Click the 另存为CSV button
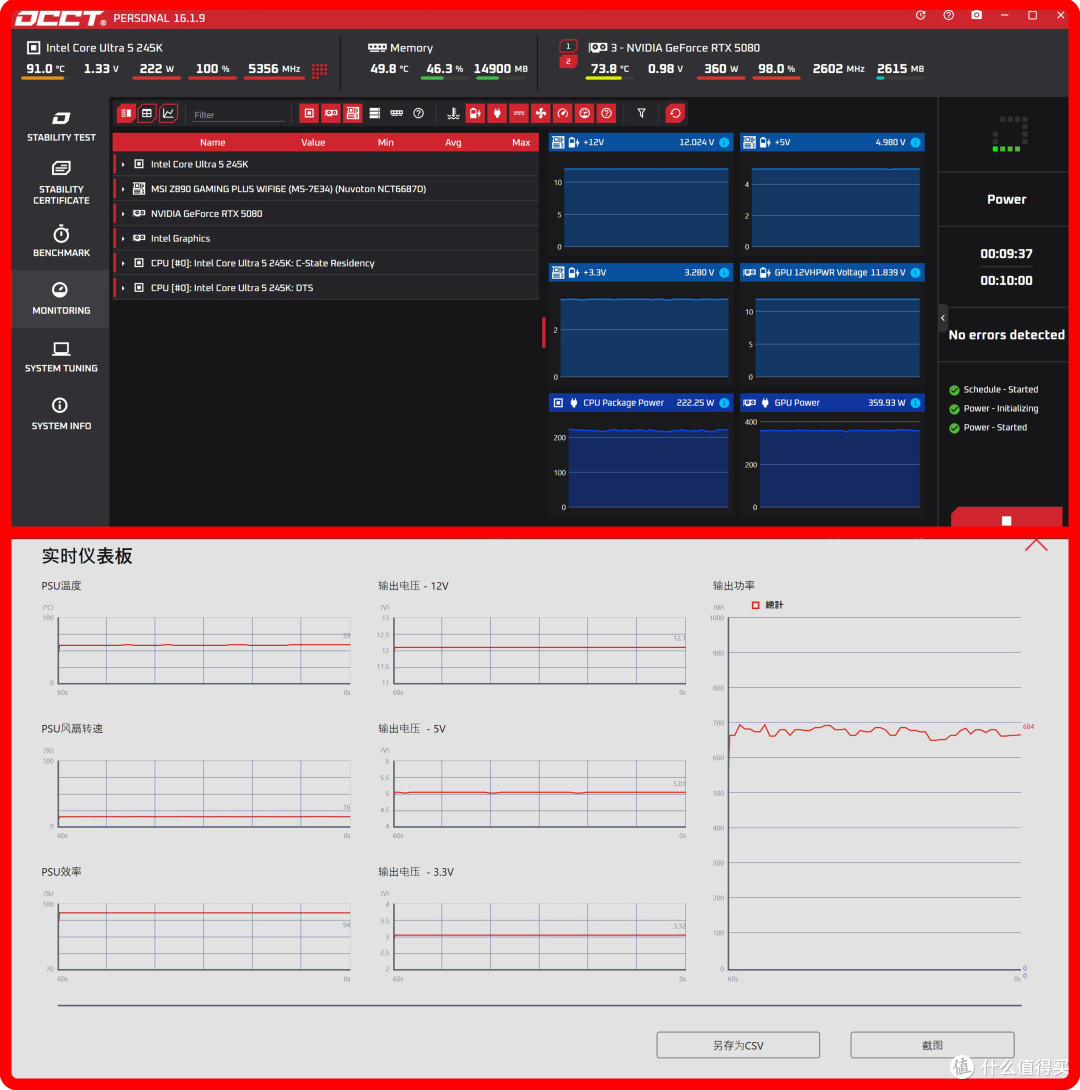The height and width of the screenshot is (1090, 1080). (x=738, y=1045)
